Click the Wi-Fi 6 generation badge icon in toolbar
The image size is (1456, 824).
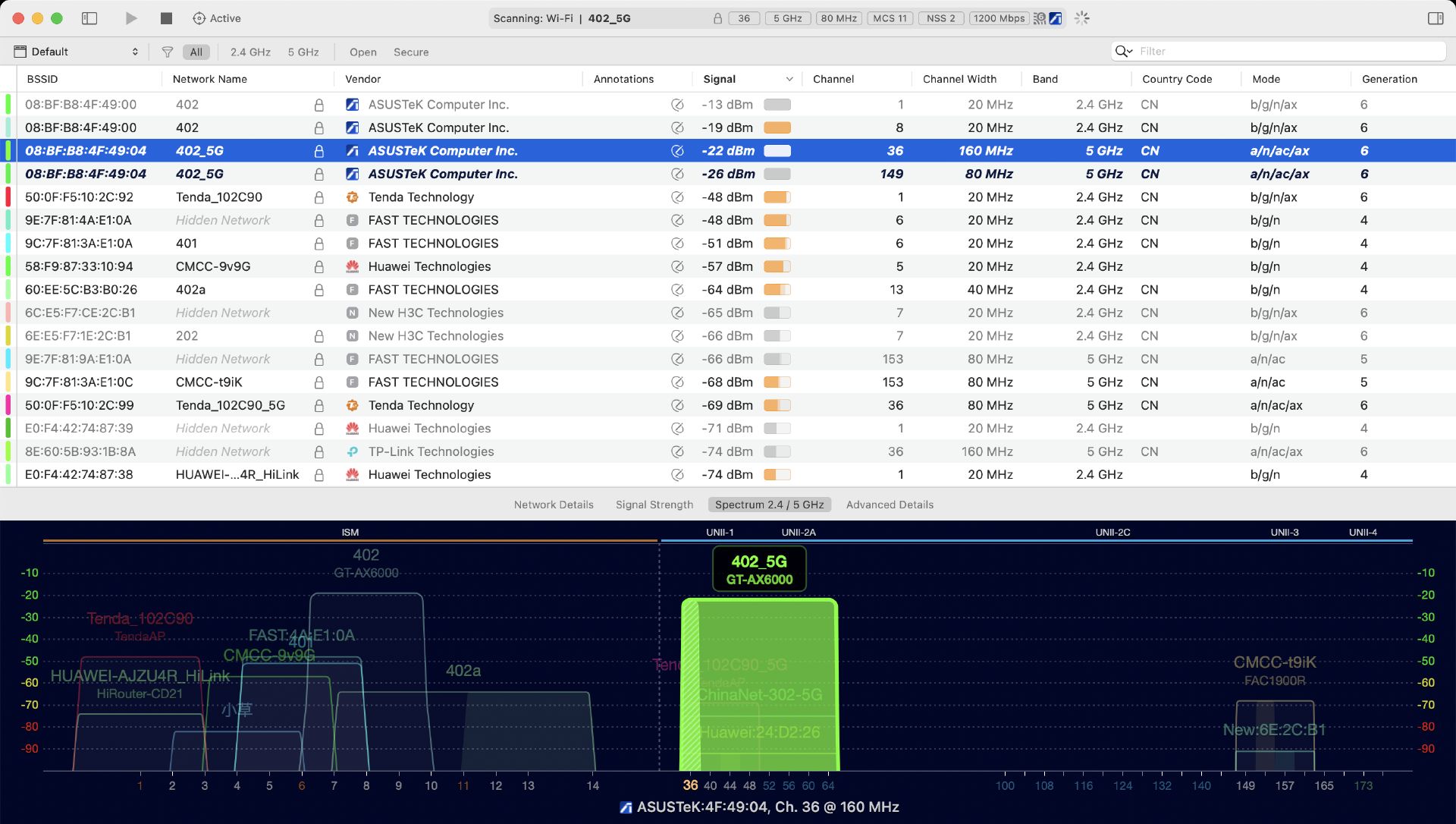click(1040, 18)
